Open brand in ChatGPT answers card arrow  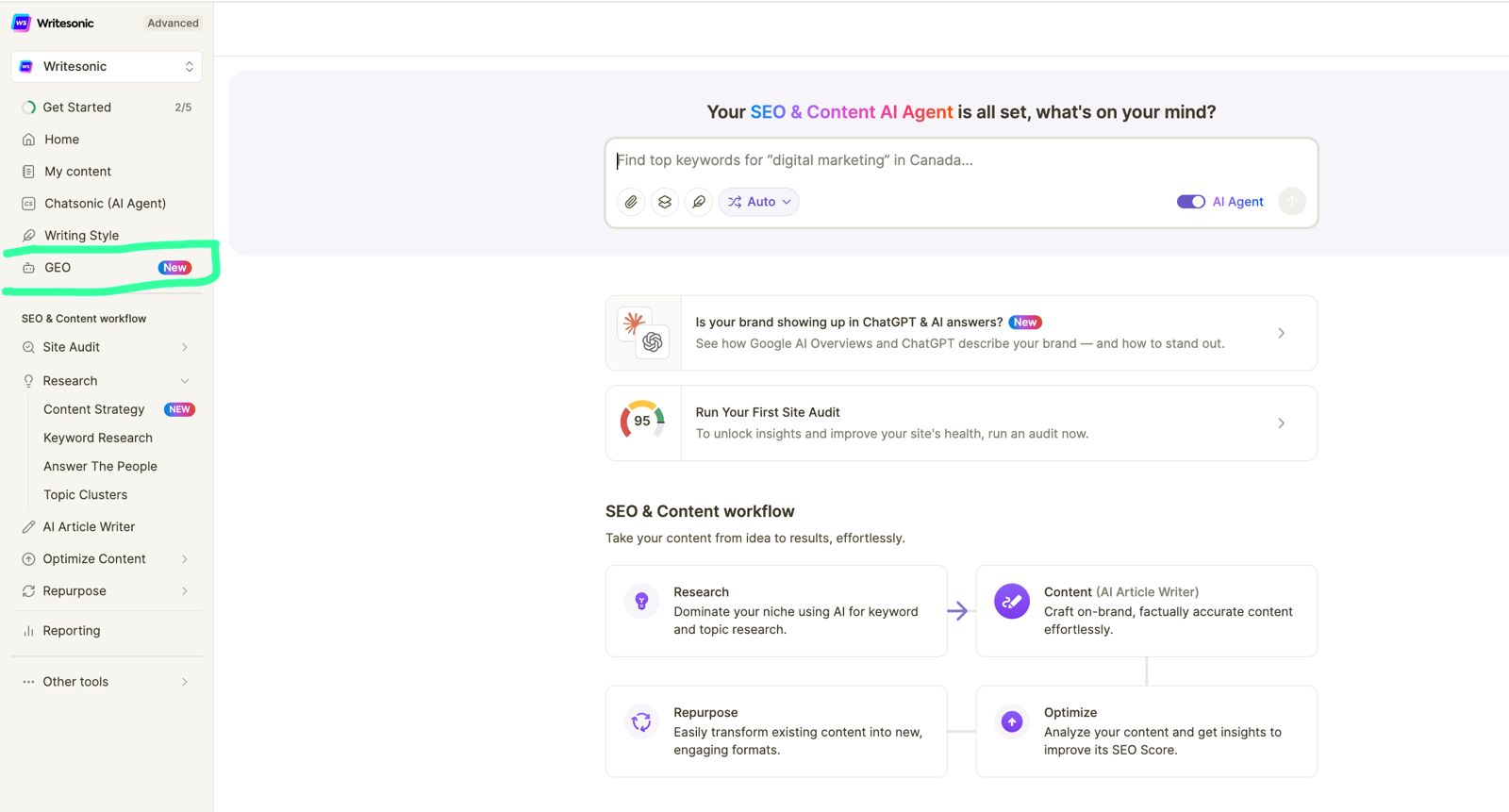[1281, 333]
